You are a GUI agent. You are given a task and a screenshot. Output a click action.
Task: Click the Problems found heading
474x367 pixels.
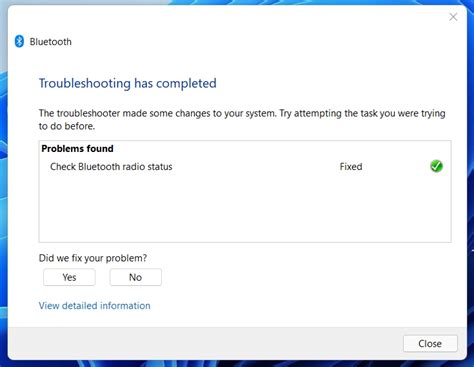(x=77, y=149)
